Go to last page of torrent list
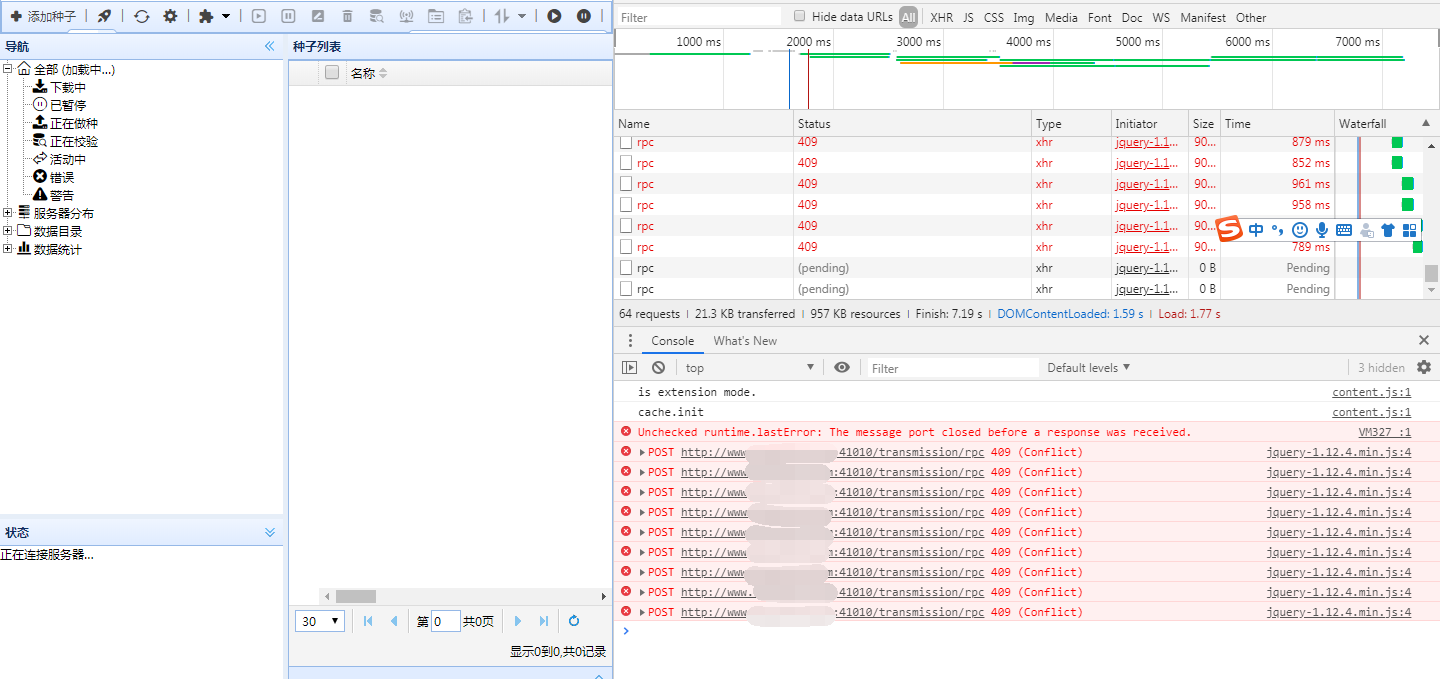The image size is (1440, 679). (x=543, y=621)
